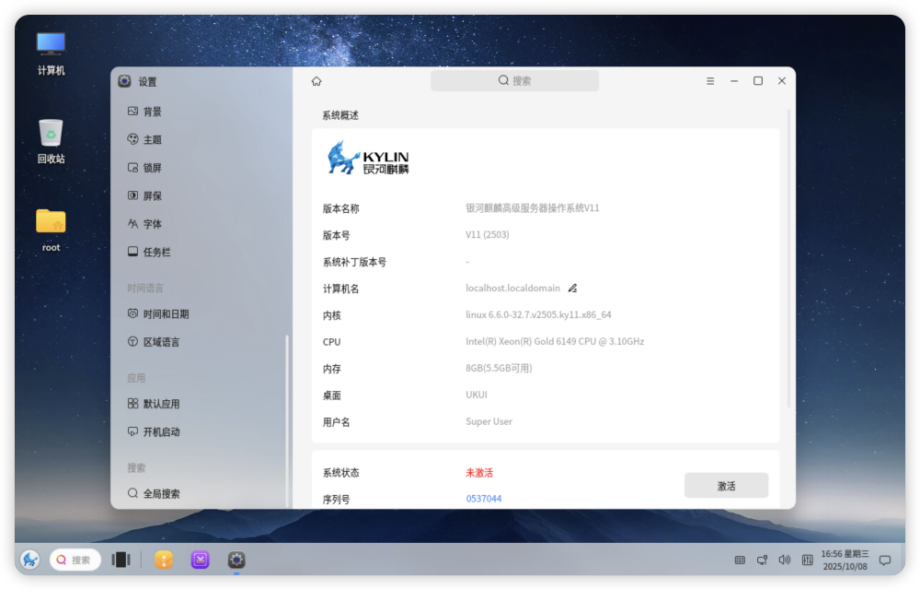Open taskbar task view icon
Image resolution: width=920 pixels, height=590 pixels.
pyautogui.click(x=121, y=560)
